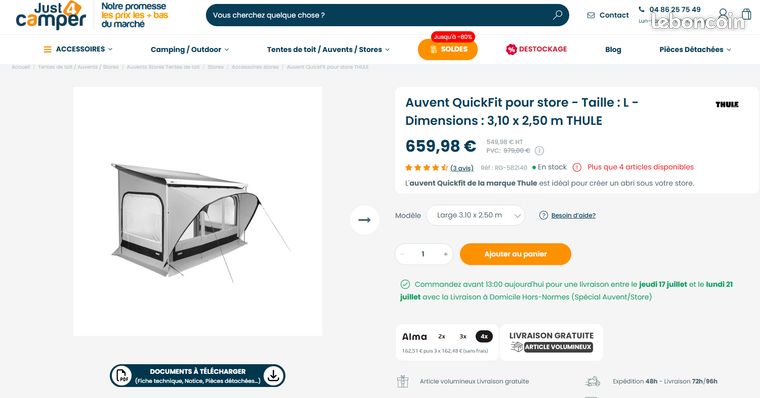This screenshot has height=398, width=760.
Task: Click the Just4Camper logo
Action: click(x=51, y=16)
